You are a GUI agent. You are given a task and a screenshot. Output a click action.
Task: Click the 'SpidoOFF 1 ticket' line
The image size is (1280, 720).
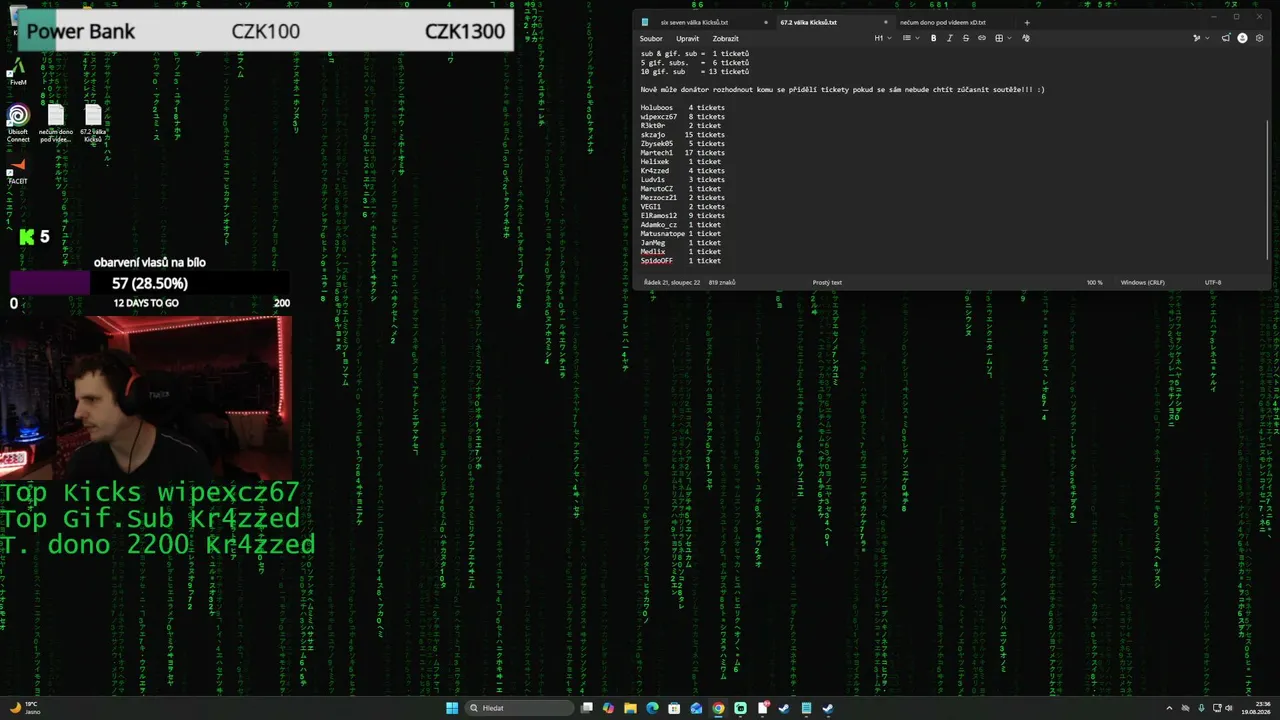click(x=681, y=260)
